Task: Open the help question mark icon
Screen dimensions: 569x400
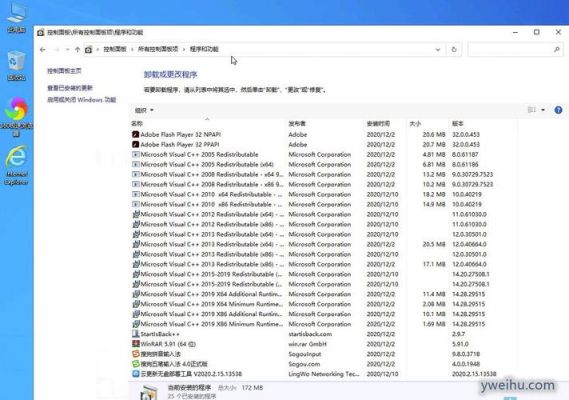Action: (x=558, y=110)
